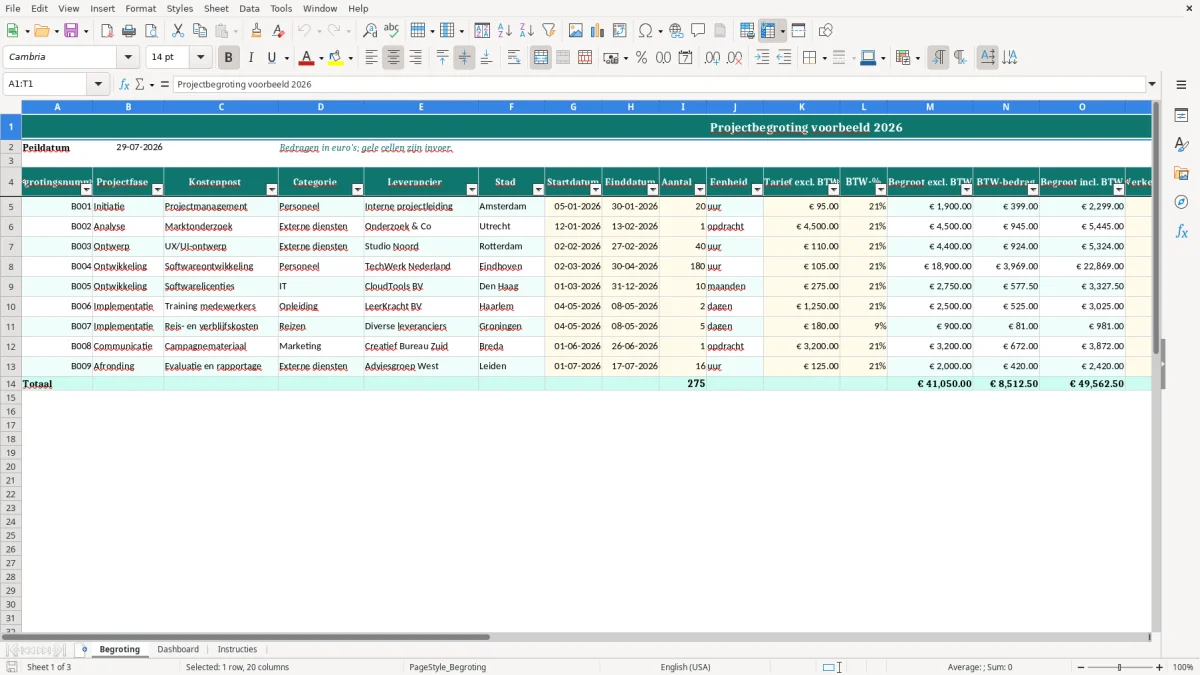
Task: Apply the yellow highlighting color button
Action: pyautogui.click(x=336, y=58)
